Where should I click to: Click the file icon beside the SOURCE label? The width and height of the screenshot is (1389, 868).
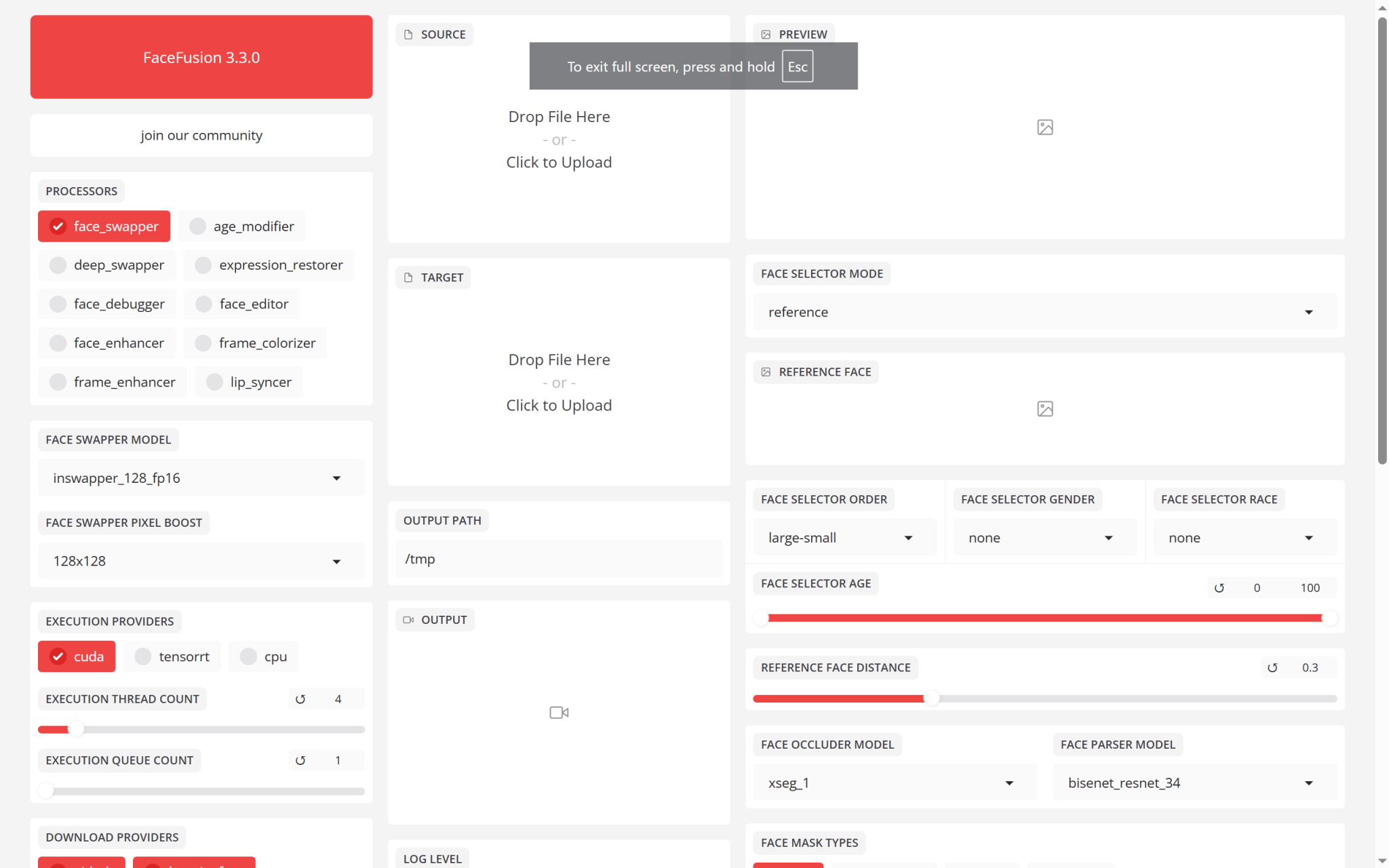(408, 35)
